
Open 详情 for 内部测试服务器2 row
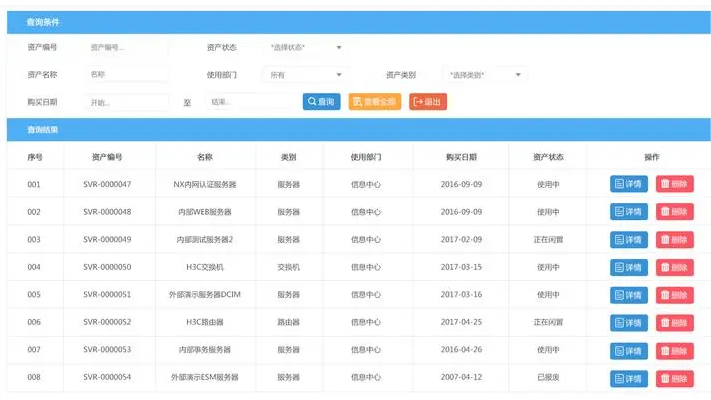click(x=629, y=240)
